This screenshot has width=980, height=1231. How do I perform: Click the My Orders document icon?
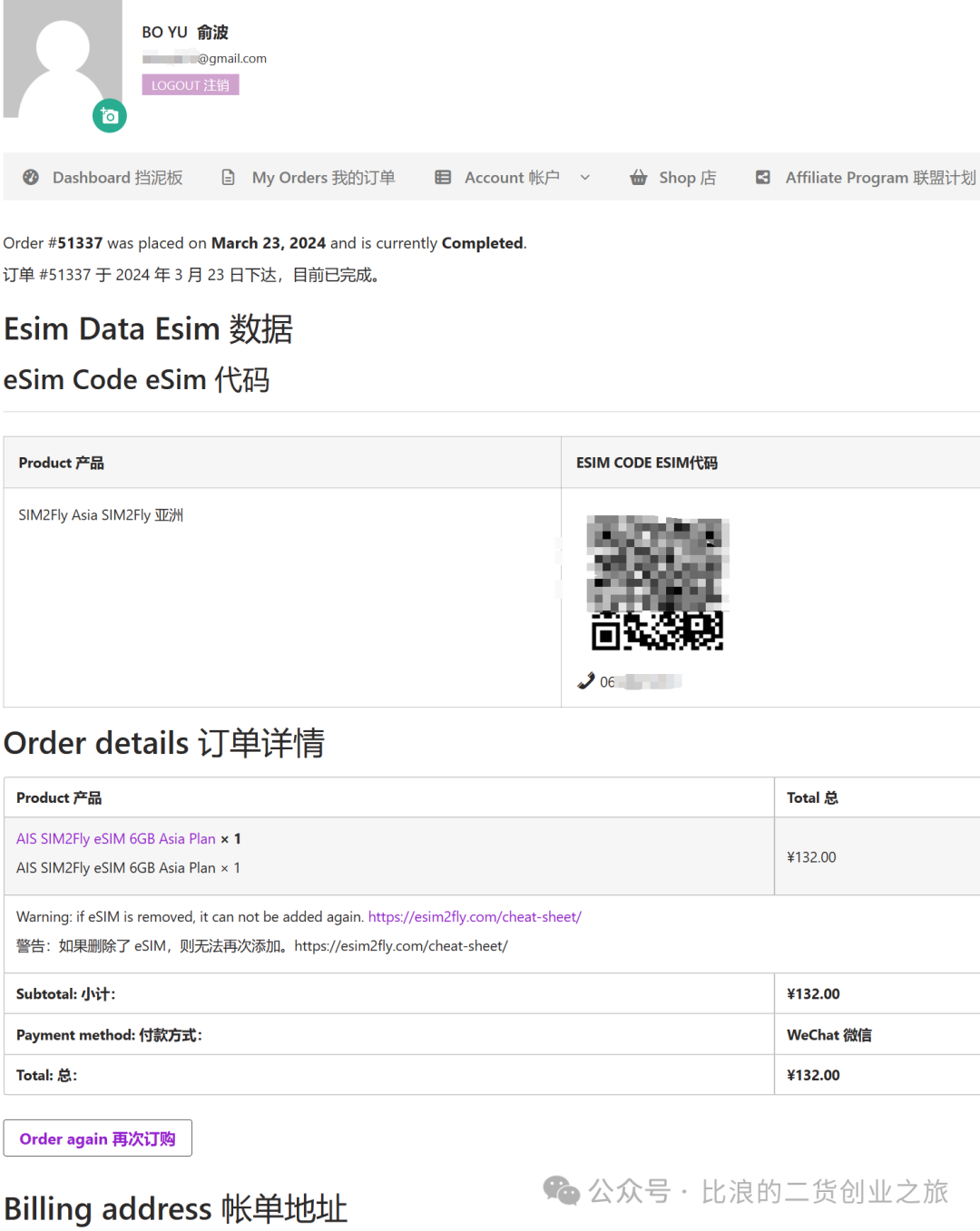coord(229,177)
